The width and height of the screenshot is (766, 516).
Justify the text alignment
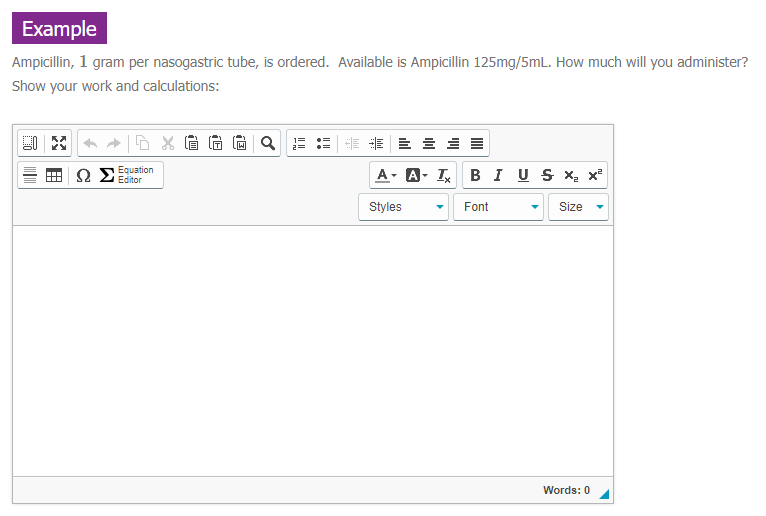(477, 143)
